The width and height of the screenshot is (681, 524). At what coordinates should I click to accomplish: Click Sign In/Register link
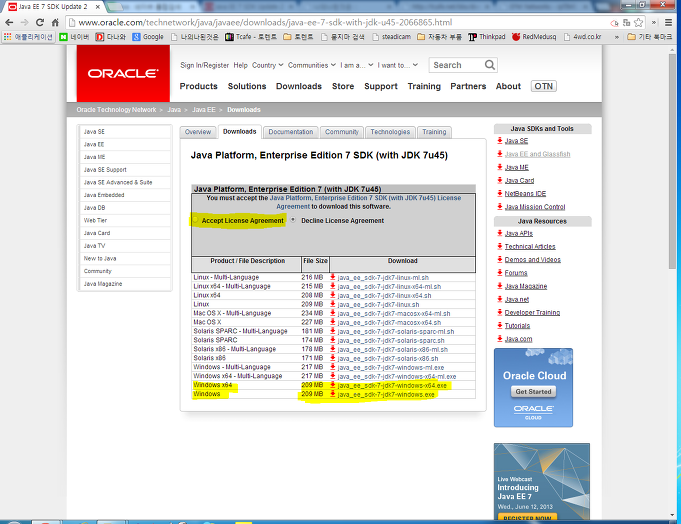pyautogui.click(x=205, y=65)
